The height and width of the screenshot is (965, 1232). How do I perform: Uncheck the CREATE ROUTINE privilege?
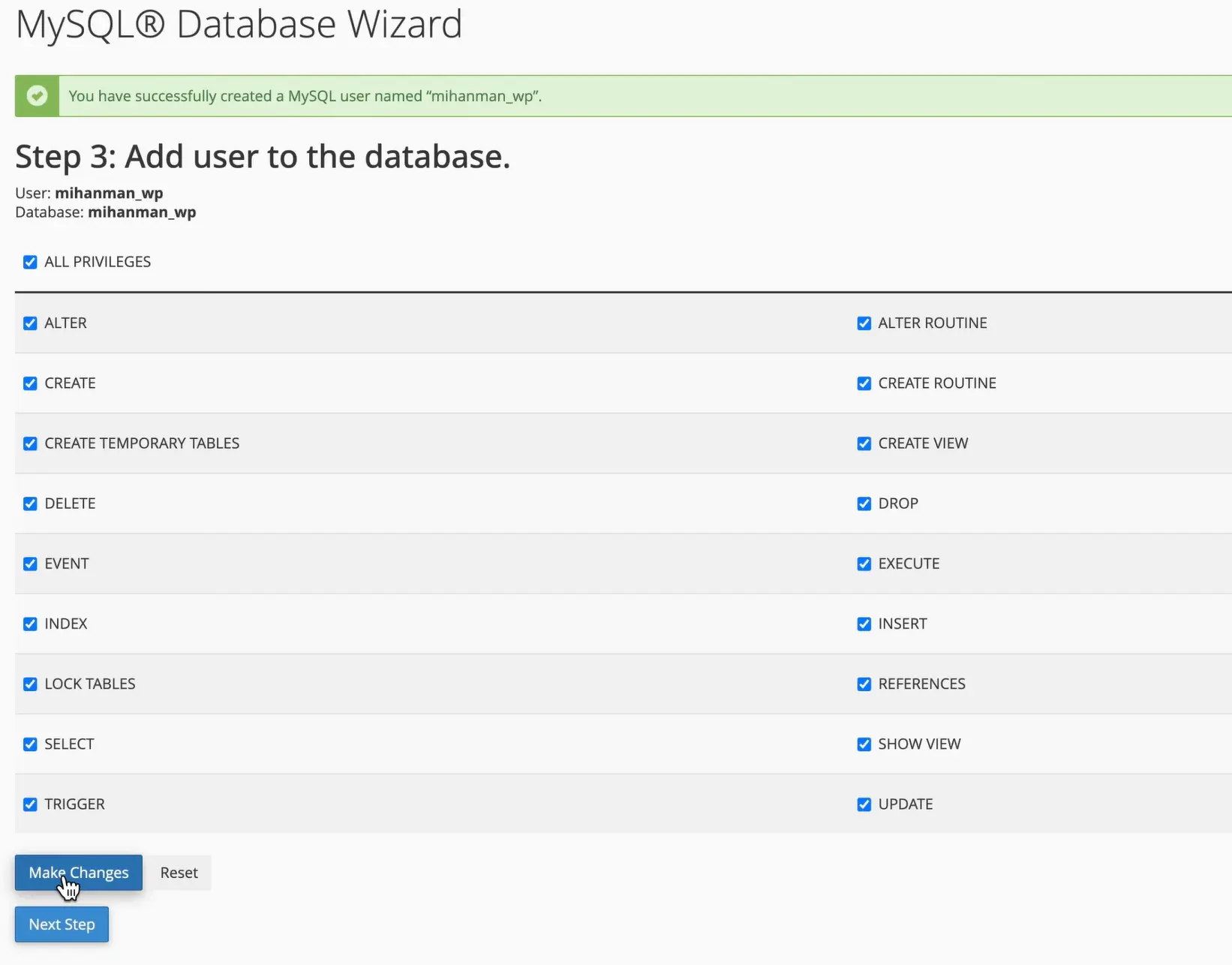click(864, 383)
